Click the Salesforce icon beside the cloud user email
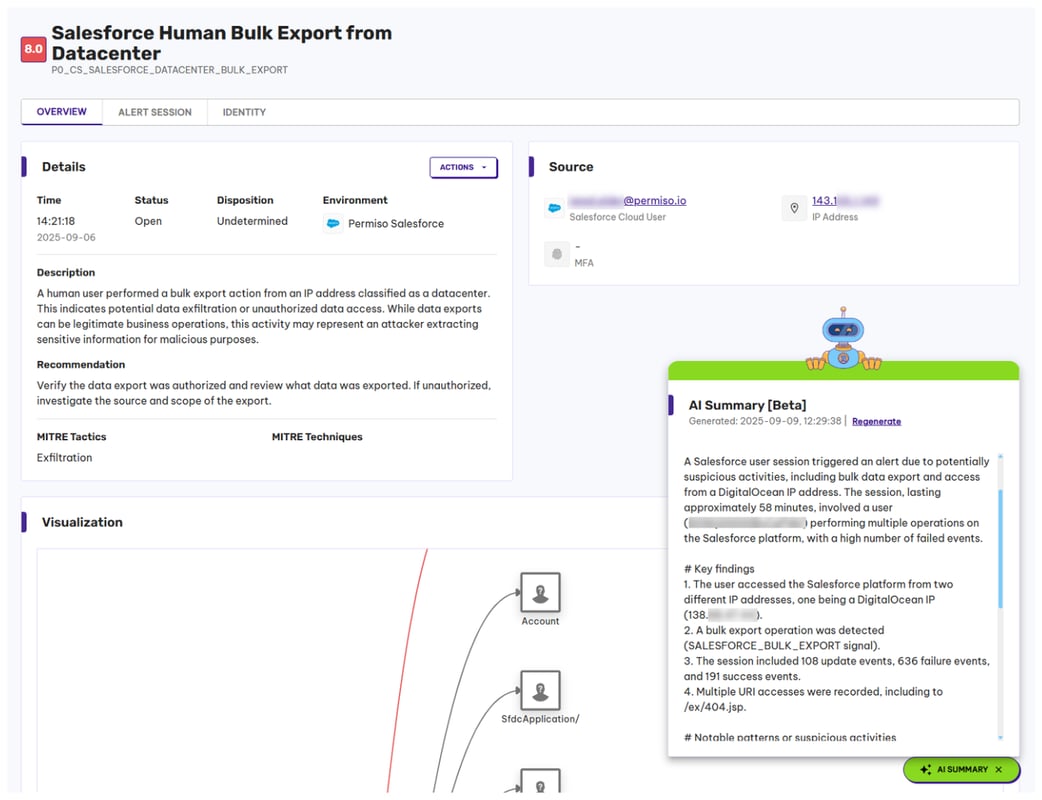1042x800 pixels. [554, 208]
